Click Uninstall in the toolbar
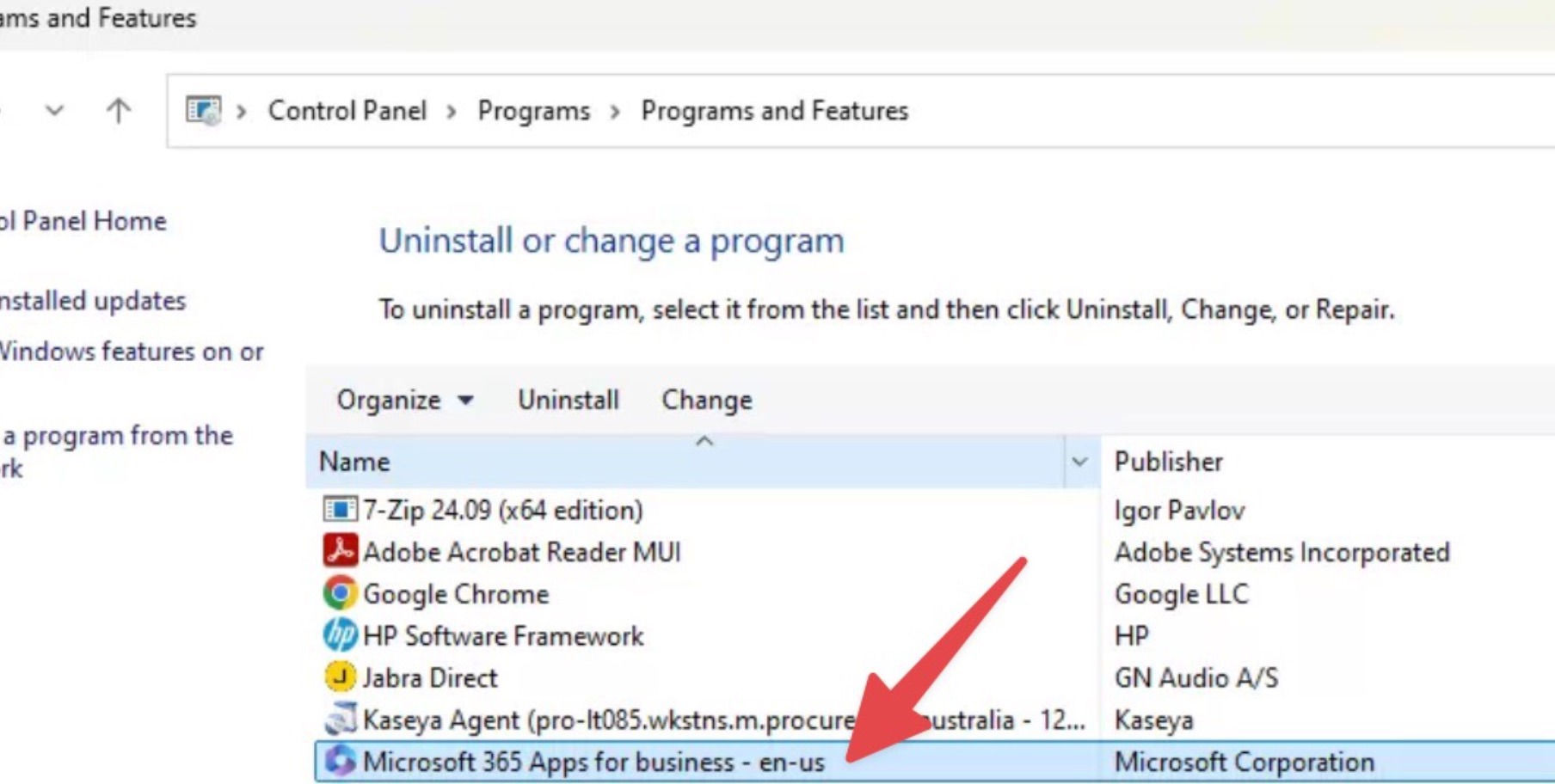Screen dimensions: 1555x784 tap(568, 400)
